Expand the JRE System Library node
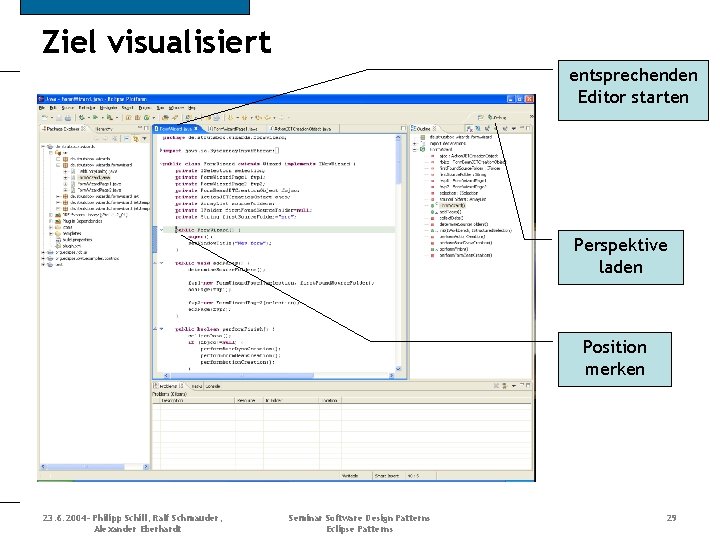Screen dimensions: 720x540 point(51,215)
